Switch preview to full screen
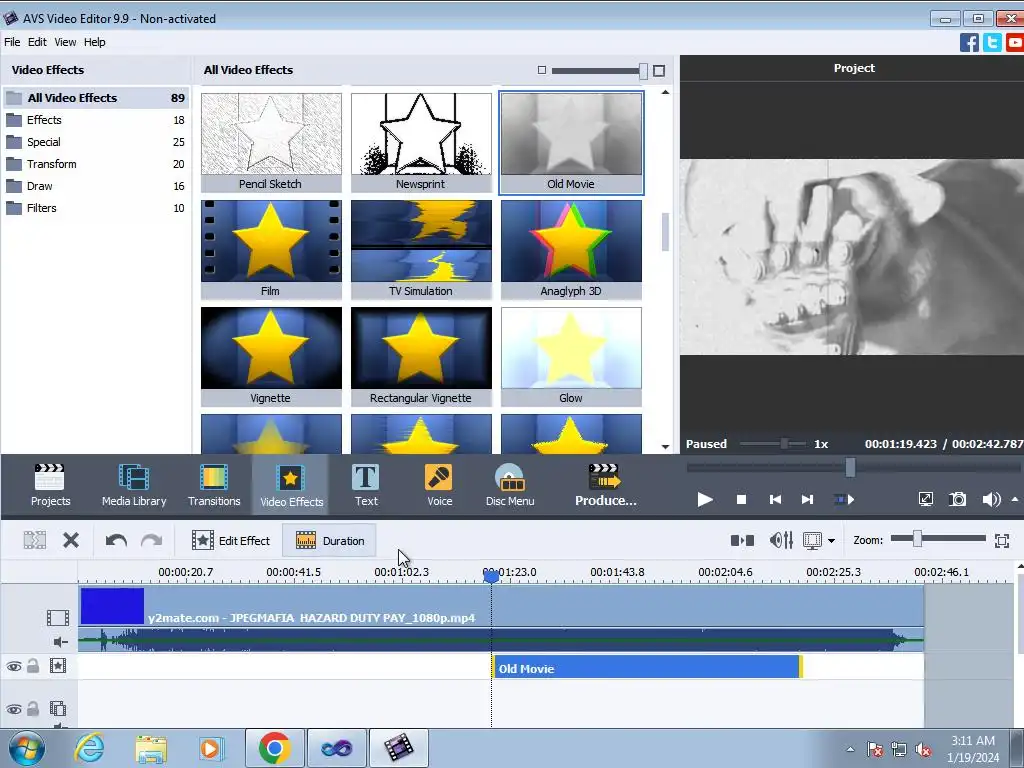The width and height of the screenshot is (1024, 768). pyautogui.click(x=925, y=500)
